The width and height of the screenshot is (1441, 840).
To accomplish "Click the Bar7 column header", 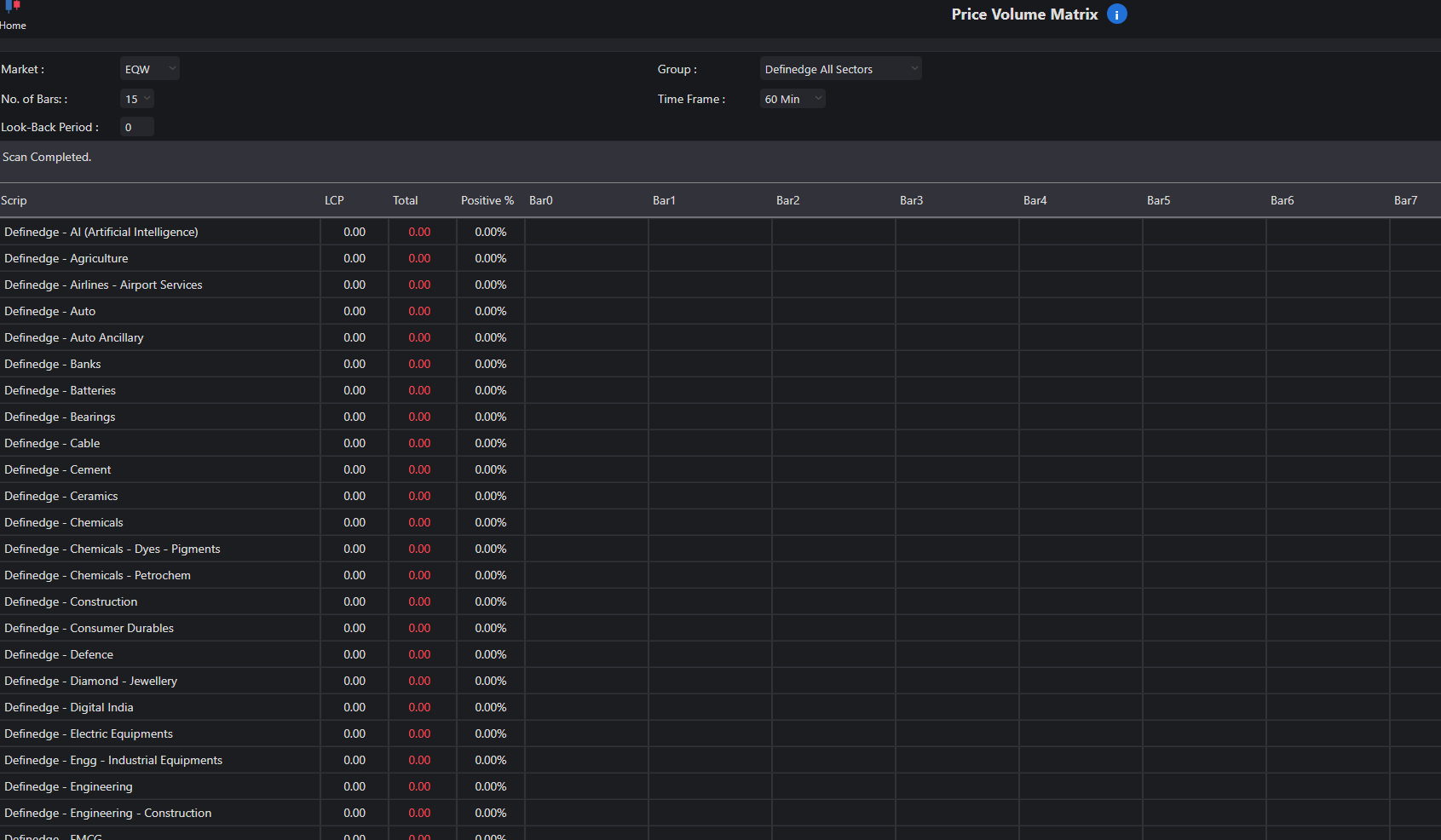I will [1406, 200].
